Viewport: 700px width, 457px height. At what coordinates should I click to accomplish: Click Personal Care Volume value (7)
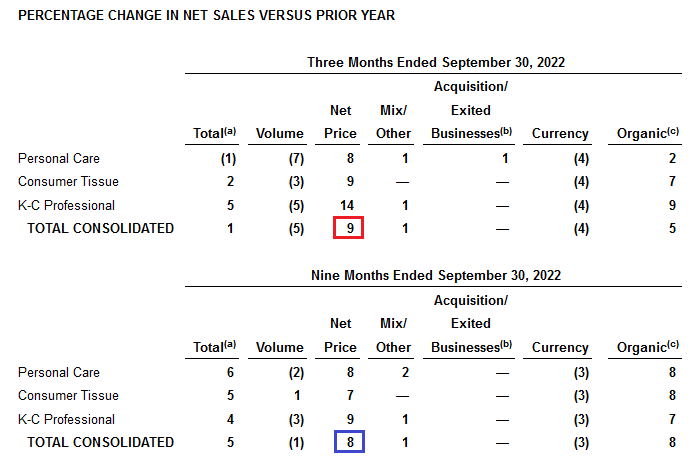[x=296, y=158]
